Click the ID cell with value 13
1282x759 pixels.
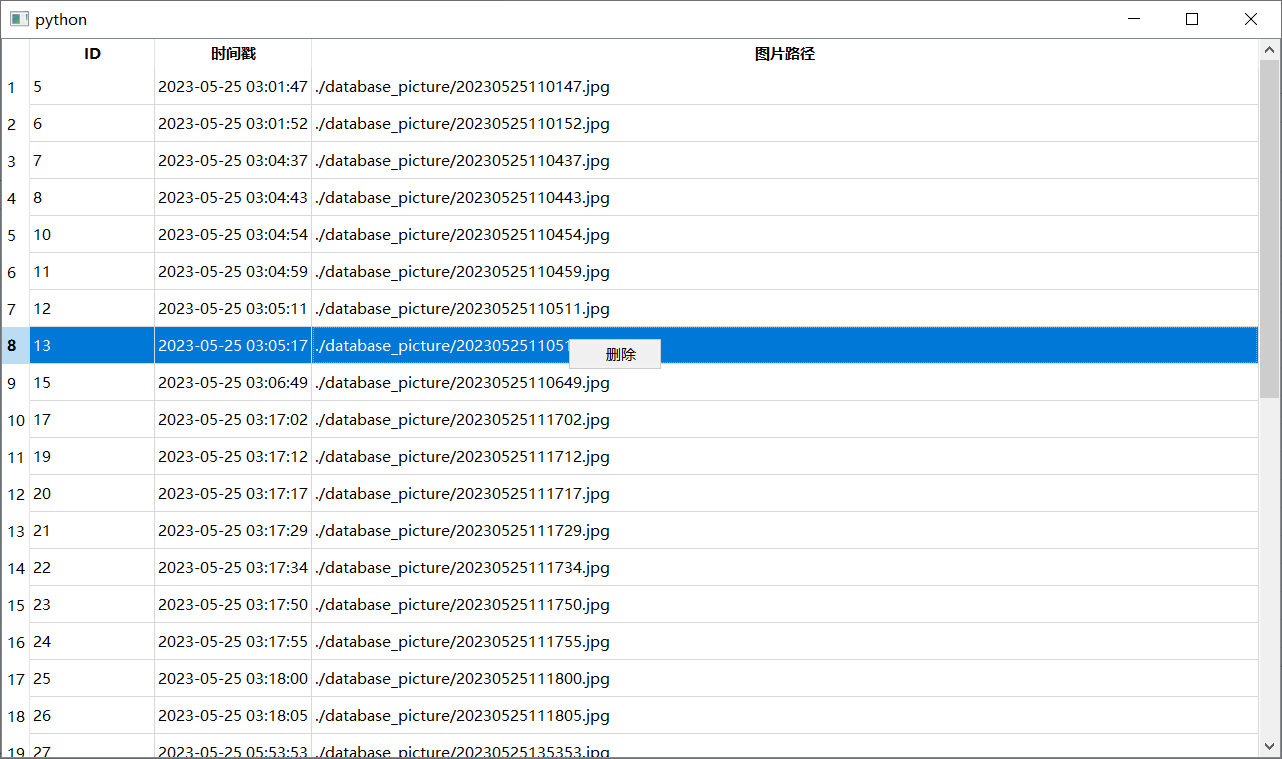click(92, 346)
